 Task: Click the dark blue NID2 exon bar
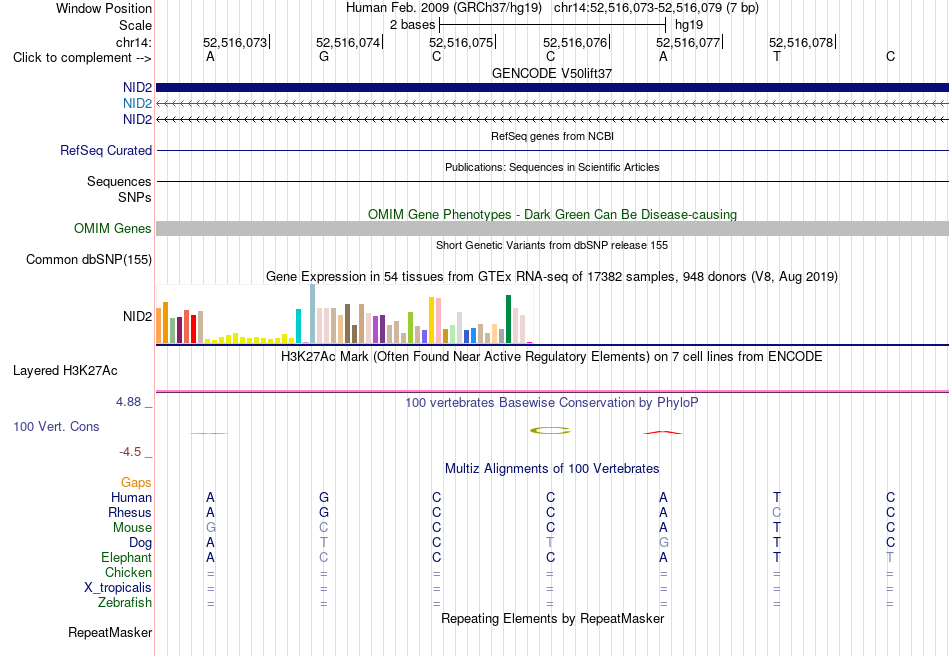552,87
